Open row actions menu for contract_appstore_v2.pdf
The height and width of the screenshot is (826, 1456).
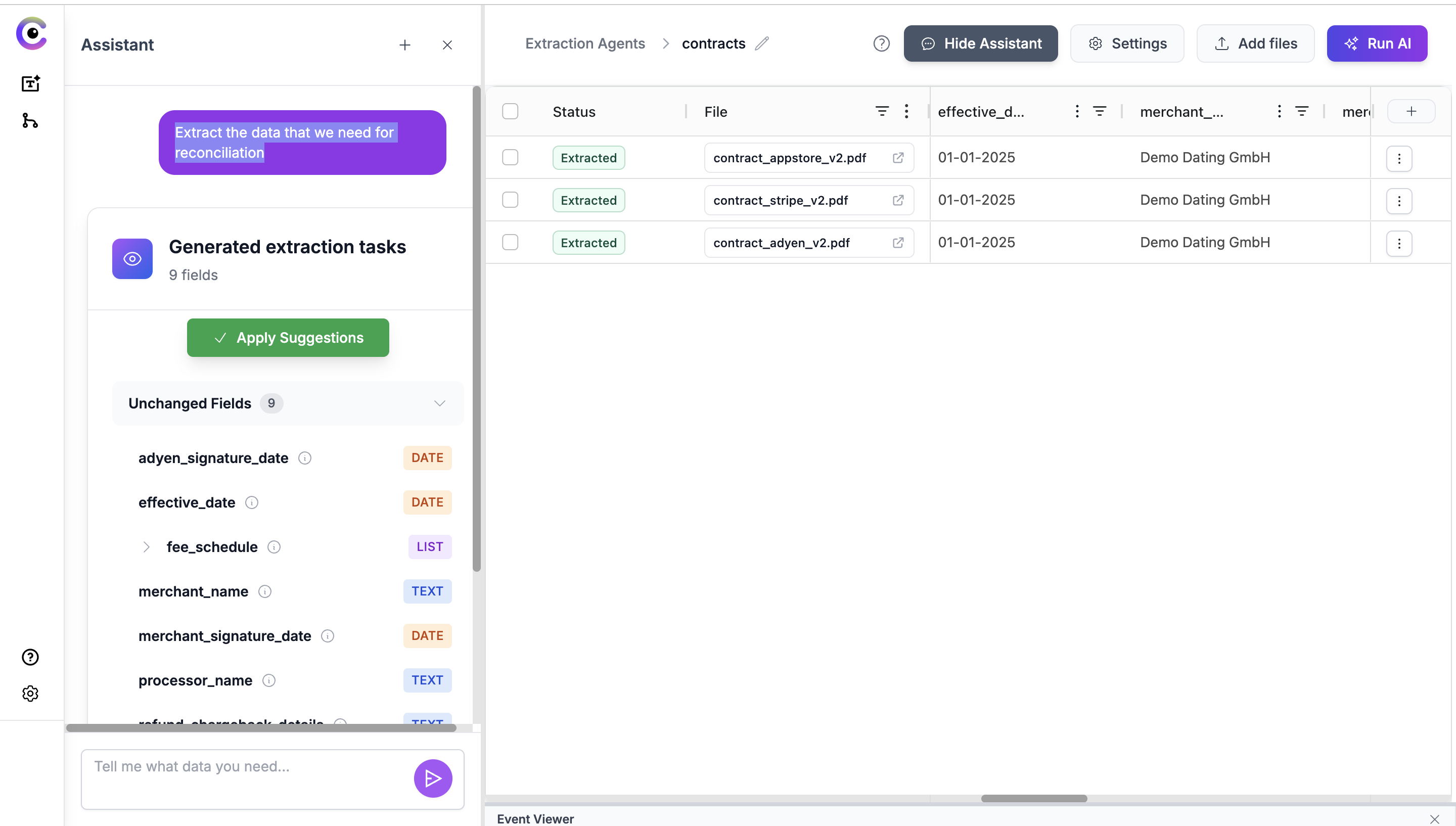[1399, 158]
